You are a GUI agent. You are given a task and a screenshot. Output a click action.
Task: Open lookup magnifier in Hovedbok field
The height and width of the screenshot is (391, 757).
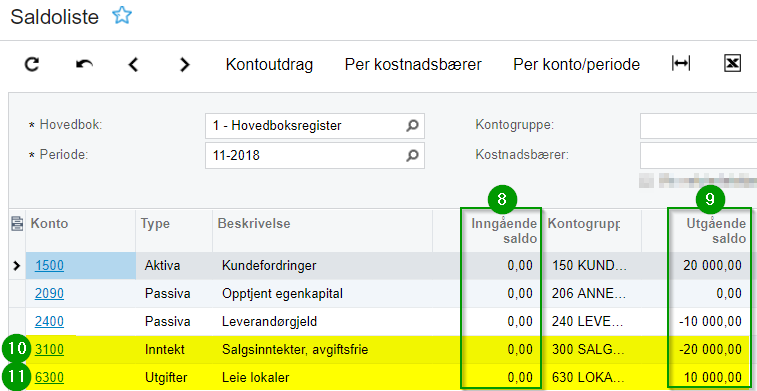click(412, 126)
